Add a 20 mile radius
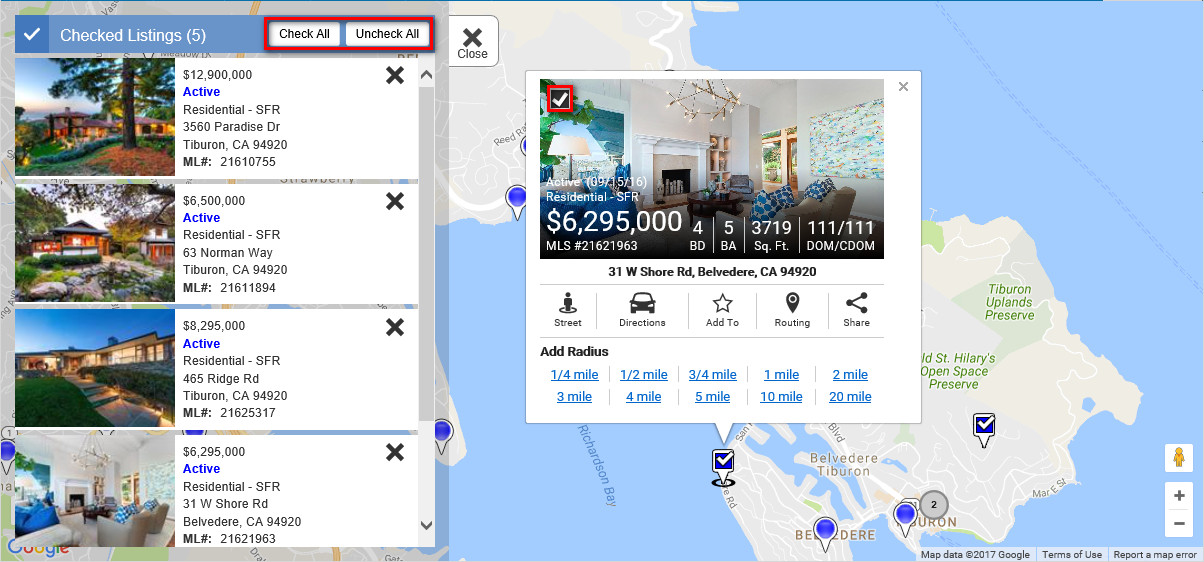Viewport: 1204px width, 562px height. point(850,397)
